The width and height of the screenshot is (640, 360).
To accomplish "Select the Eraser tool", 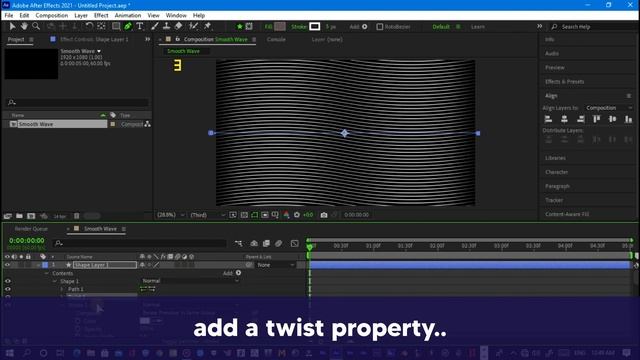I will click(179, 27).
